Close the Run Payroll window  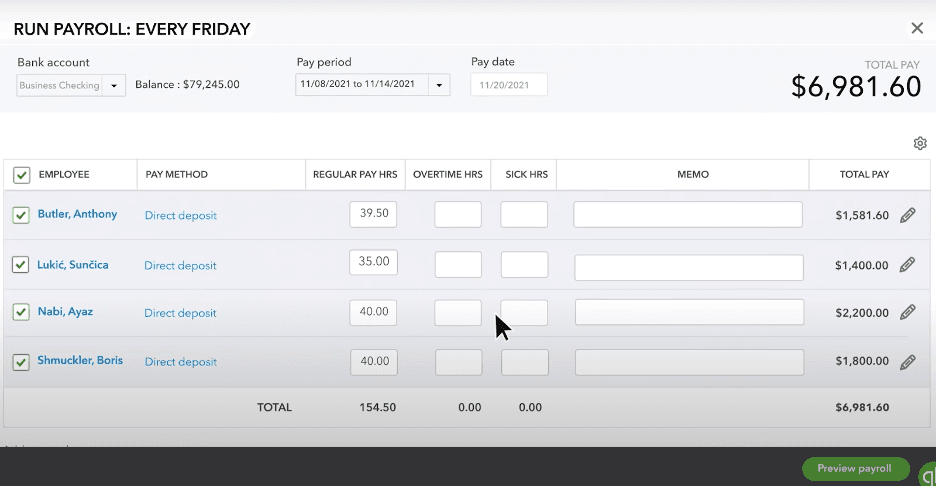click(x=917, y=28)
